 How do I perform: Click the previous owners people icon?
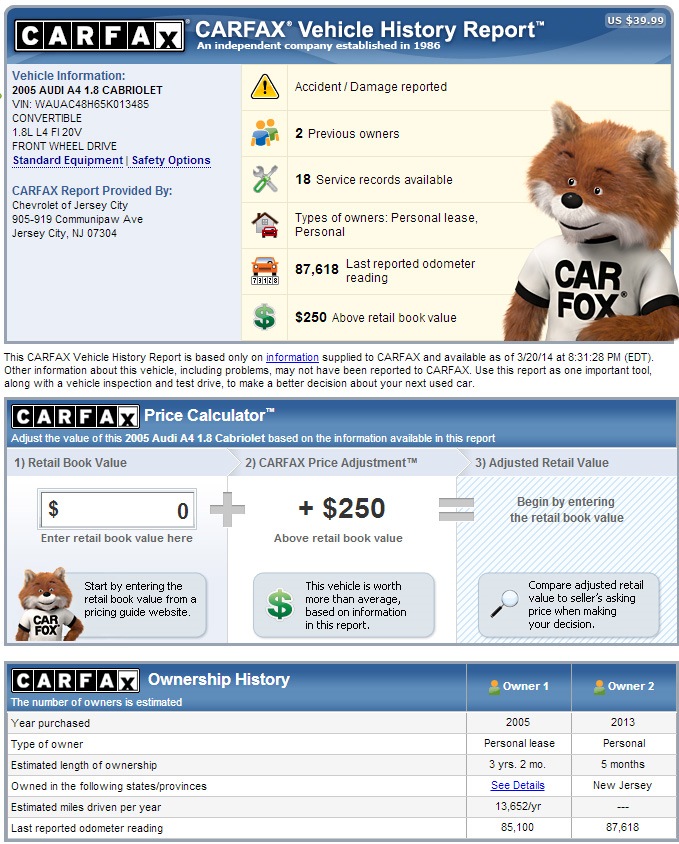(x=264, y=133)
